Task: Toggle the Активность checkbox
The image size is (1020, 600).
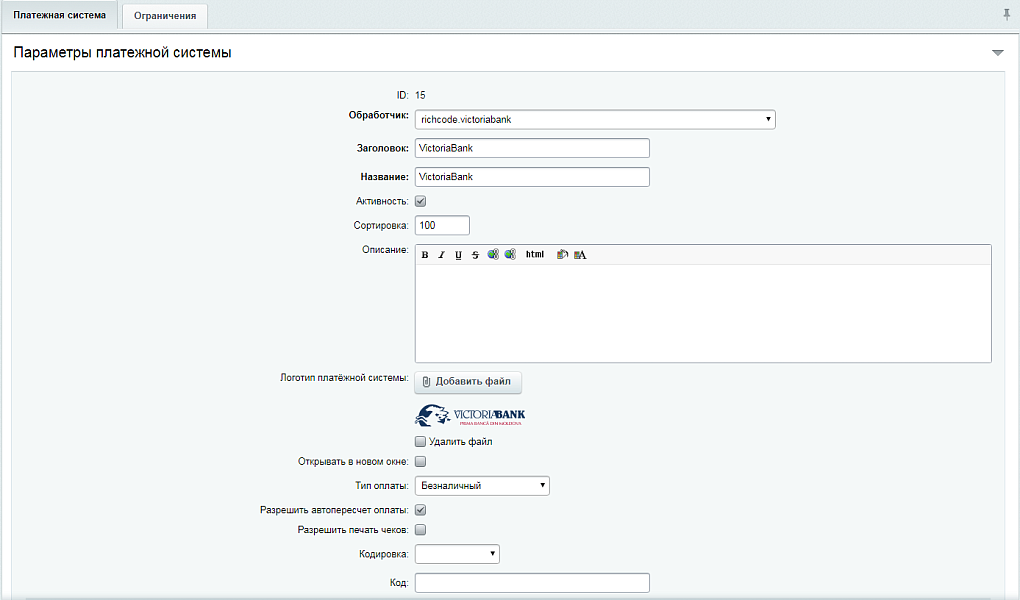Action: (x=421, y=201)
